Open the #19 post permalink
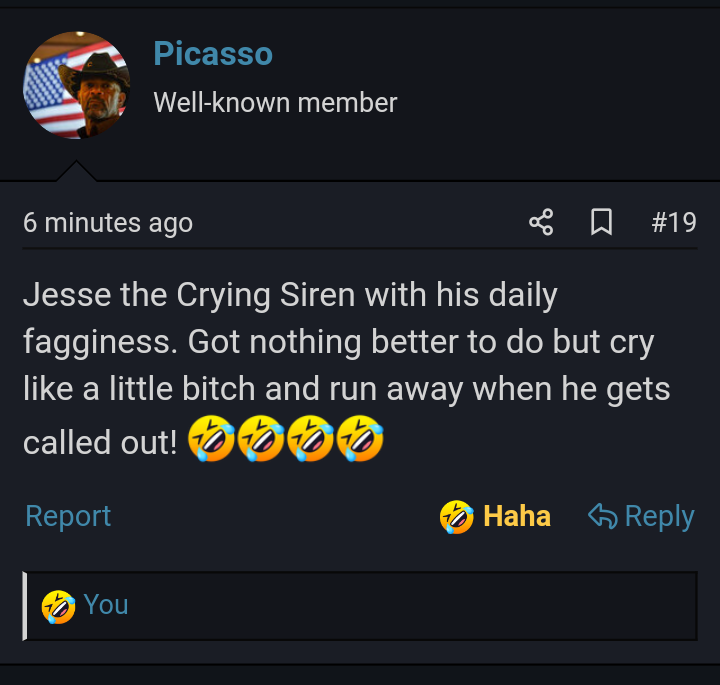The height and width of the screenshot is (685, 720). pos(673,222)
